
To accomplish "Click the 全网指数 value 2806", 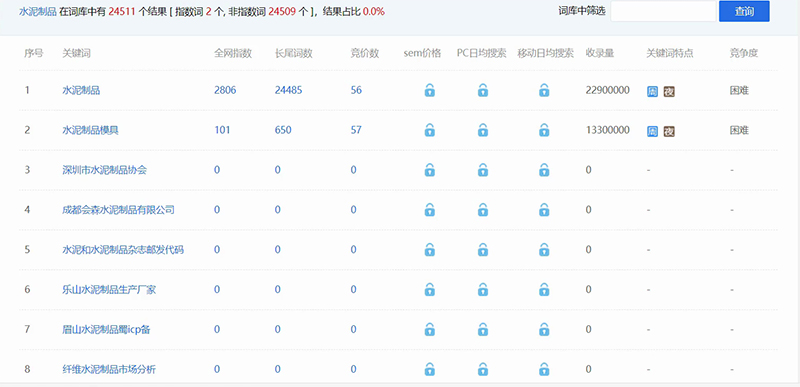I will 225,90.
